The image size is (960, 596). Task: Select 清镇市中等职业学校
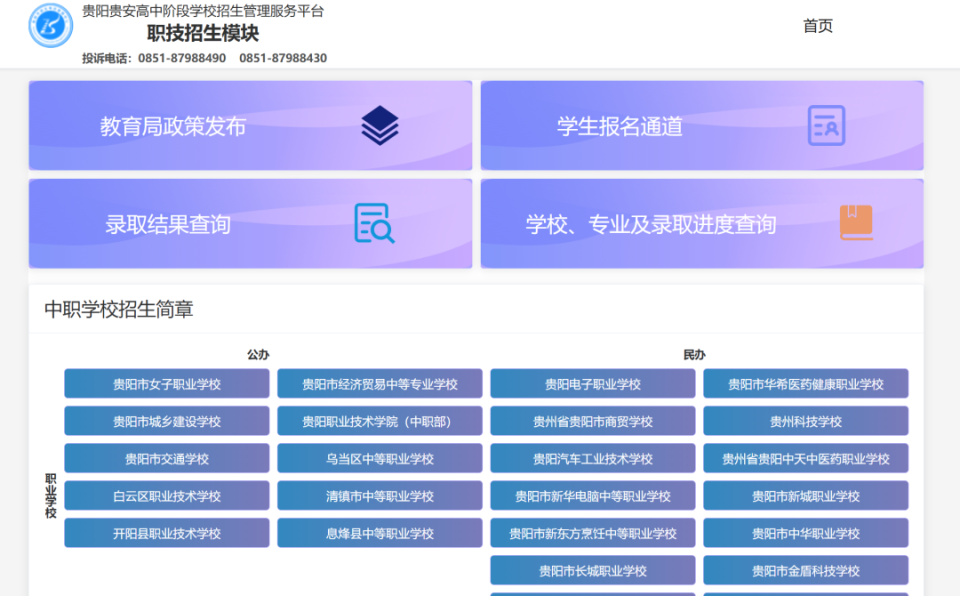pyautogui.click(x=380, y=496)
